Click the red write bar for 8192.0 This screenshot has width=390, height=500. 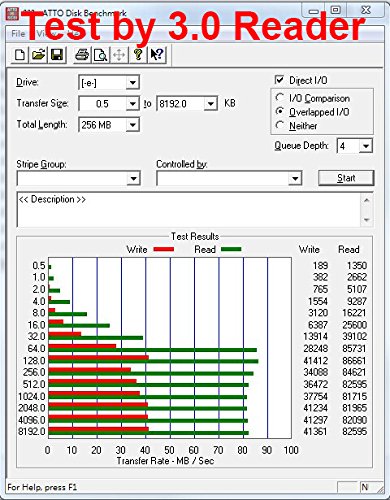pos(99,429)
